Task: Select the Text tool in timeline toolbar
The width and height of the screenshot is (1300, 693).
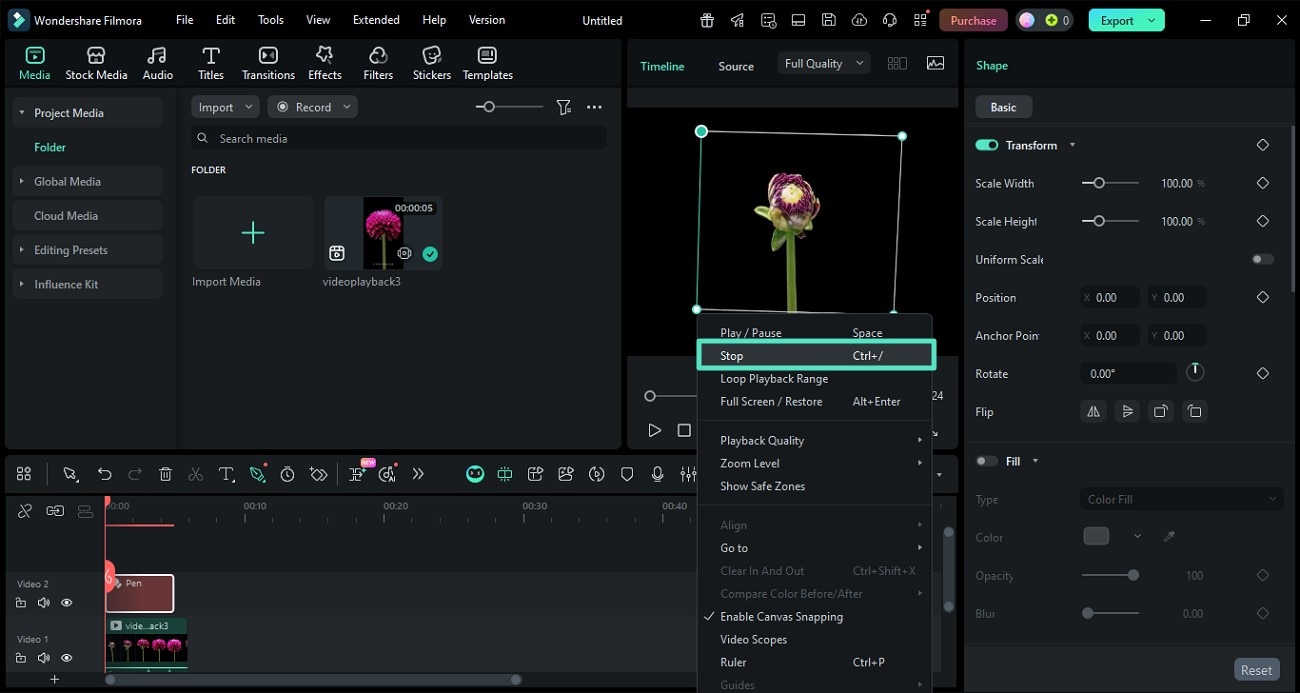Action: [227, 474]
